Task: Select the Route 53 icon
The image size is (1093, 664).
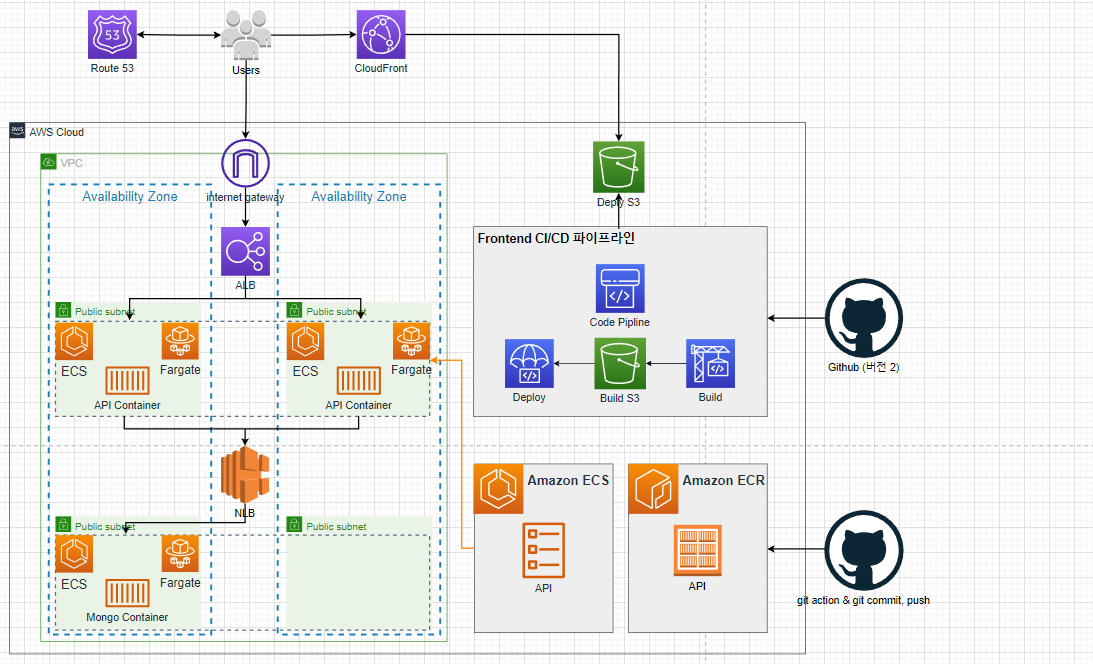Action: 112,35
